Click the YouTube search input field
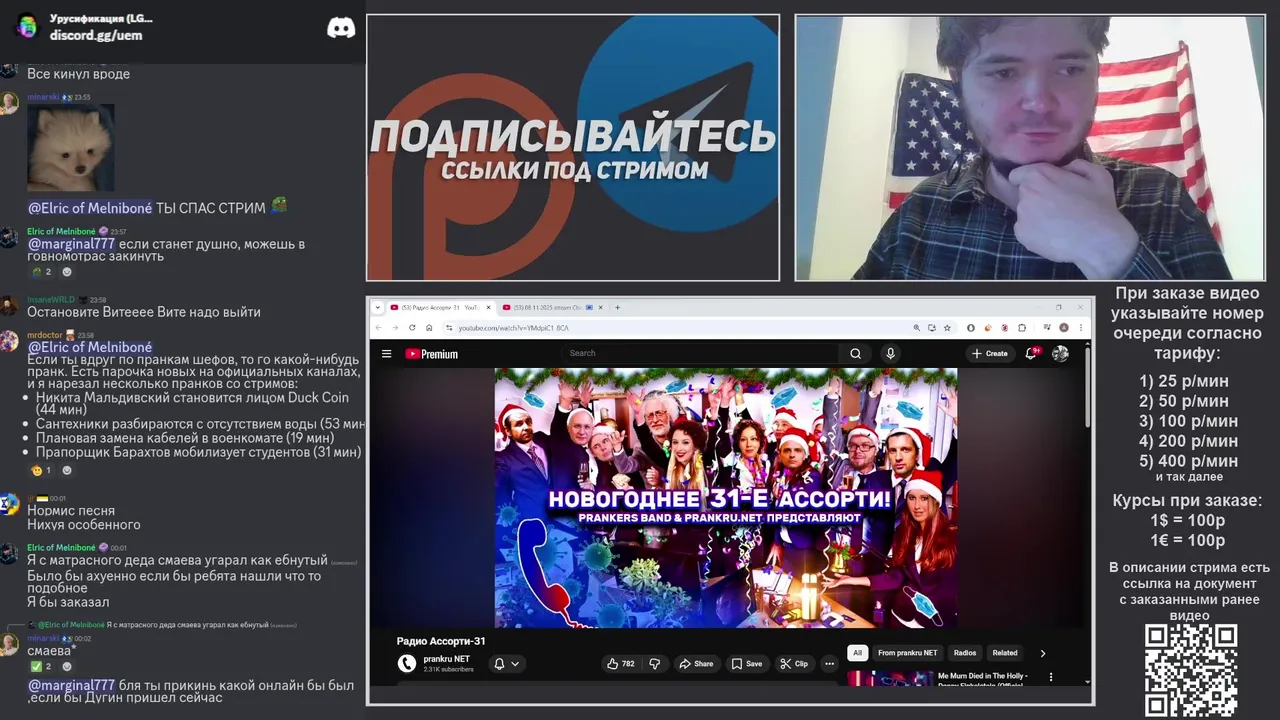Screen dimensions: 1280x720 click(700, 353)
